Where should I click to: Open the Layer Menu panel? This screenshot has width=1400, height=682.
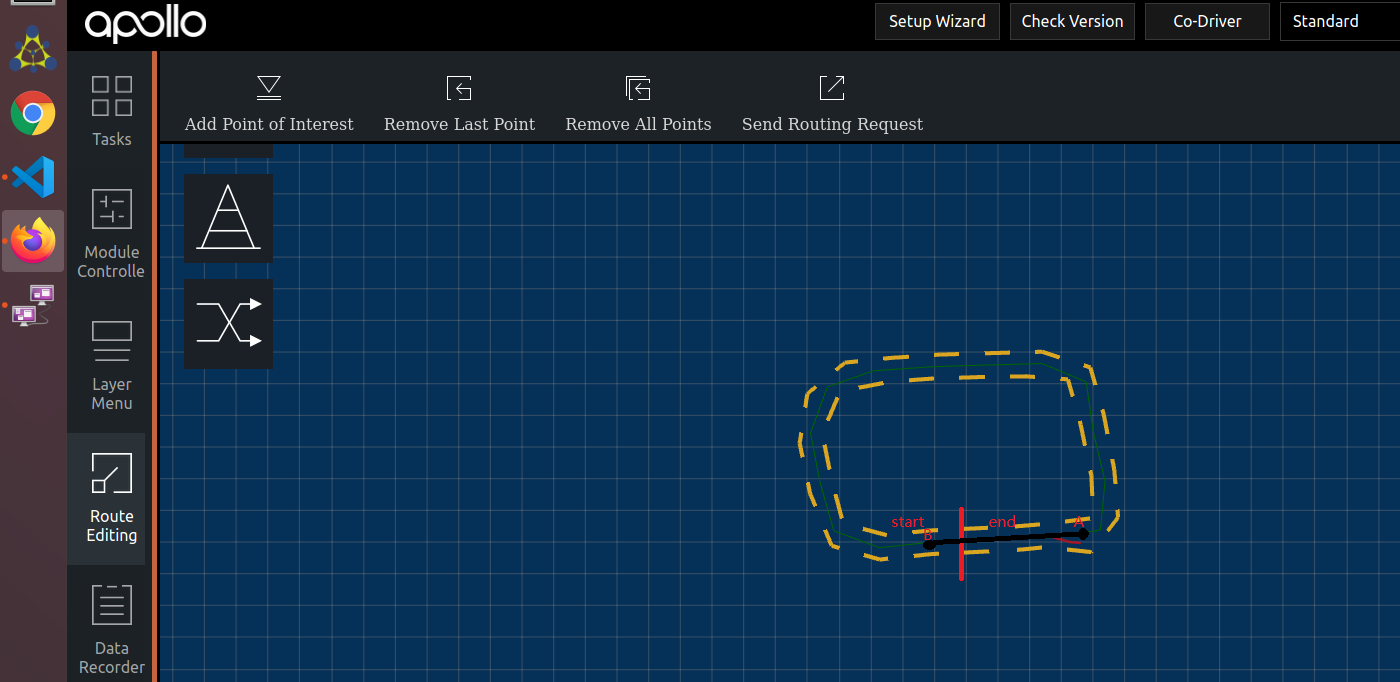pyautogui.click(x=111, y=365)
